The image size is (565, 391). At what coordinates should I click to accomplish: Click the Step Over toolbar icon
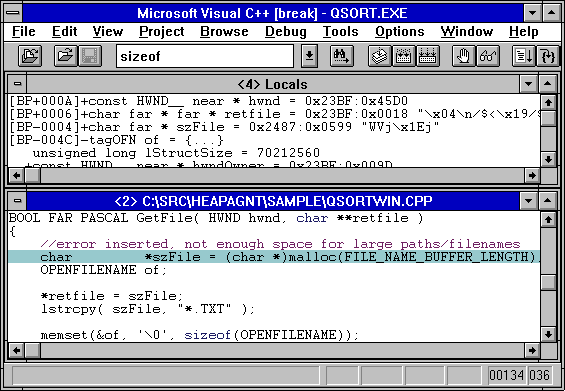pos(524,56)
